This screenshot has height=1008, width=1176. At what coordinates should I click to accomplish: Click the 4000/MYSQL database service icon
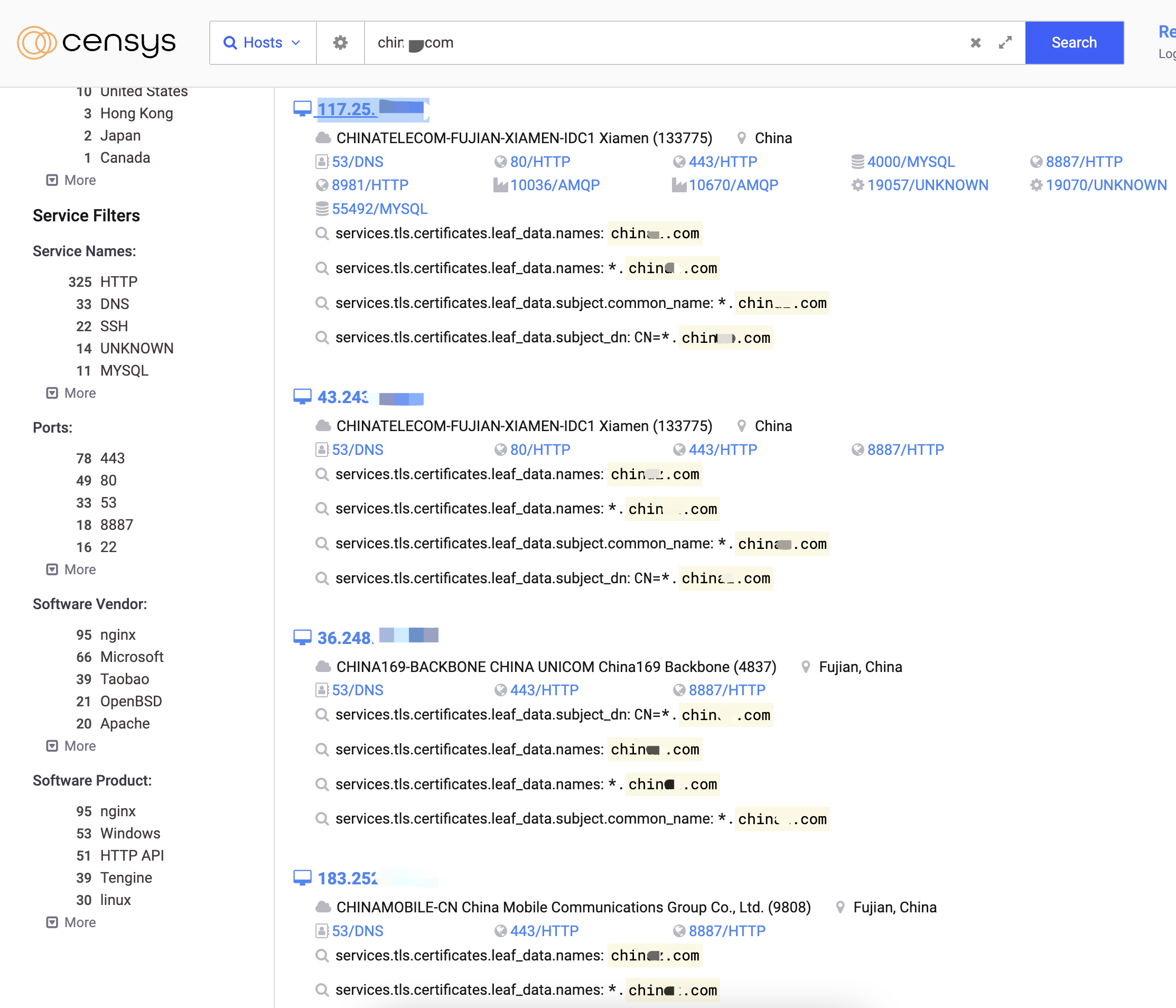point(857,162)
